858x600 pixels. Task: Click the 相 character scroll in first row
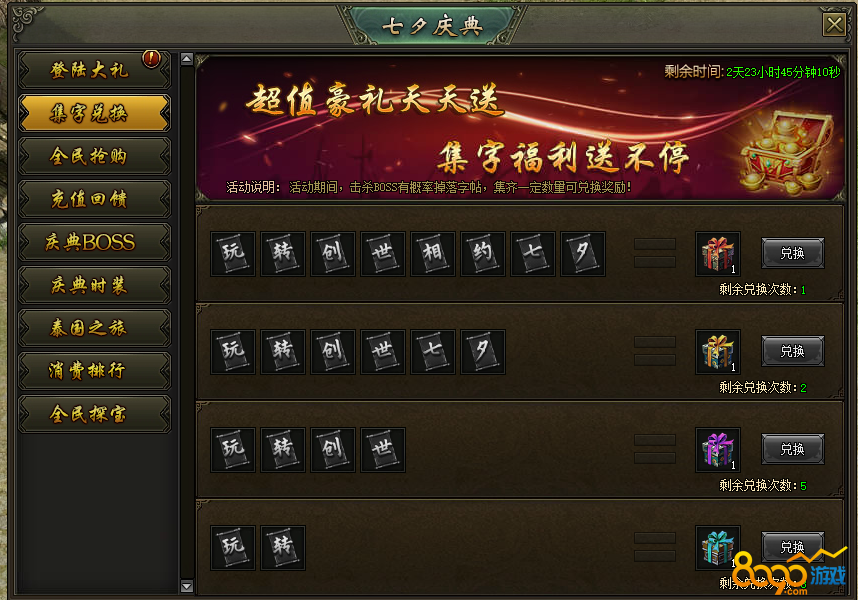(x=433, y=254)
